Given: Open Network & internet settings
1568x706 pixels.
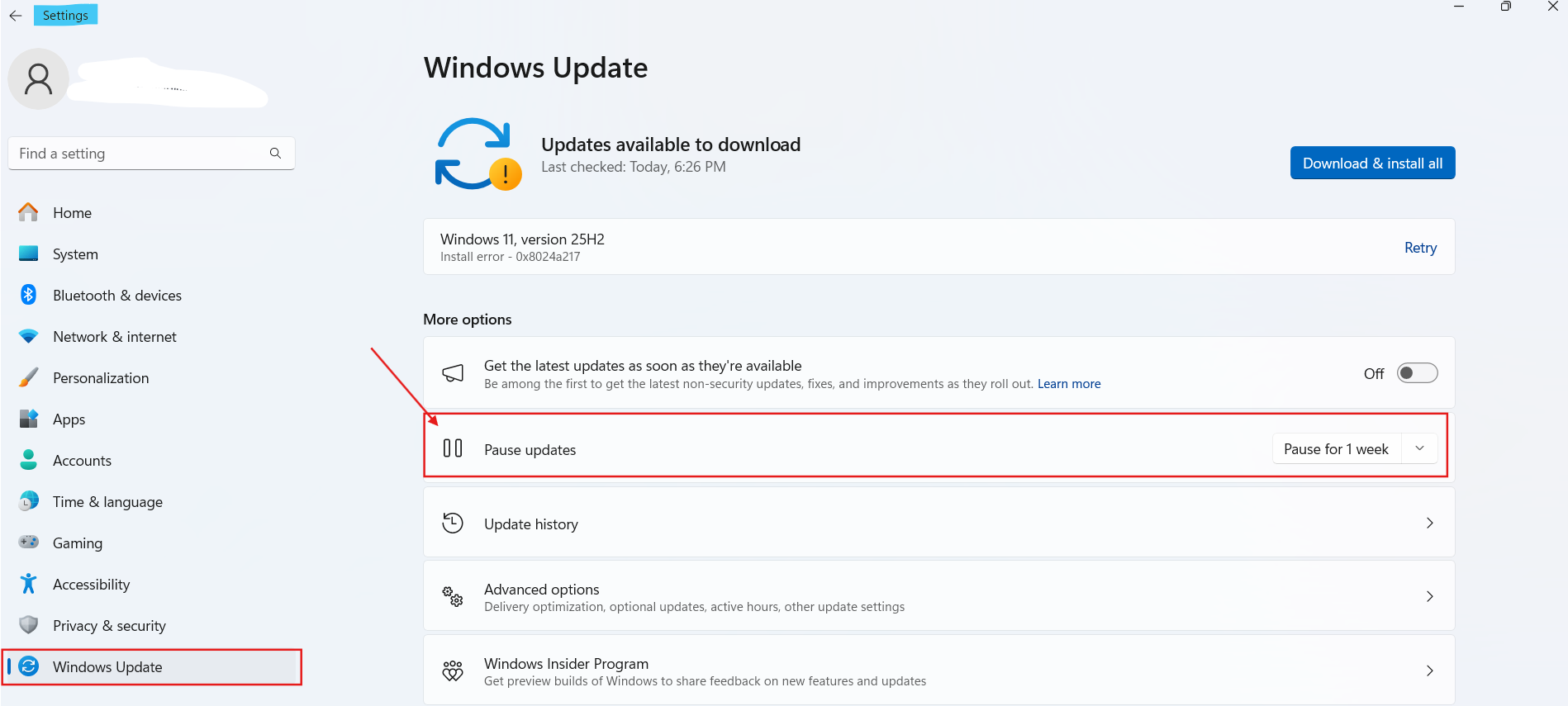Looking at the screenshot, I should [115, 337].
